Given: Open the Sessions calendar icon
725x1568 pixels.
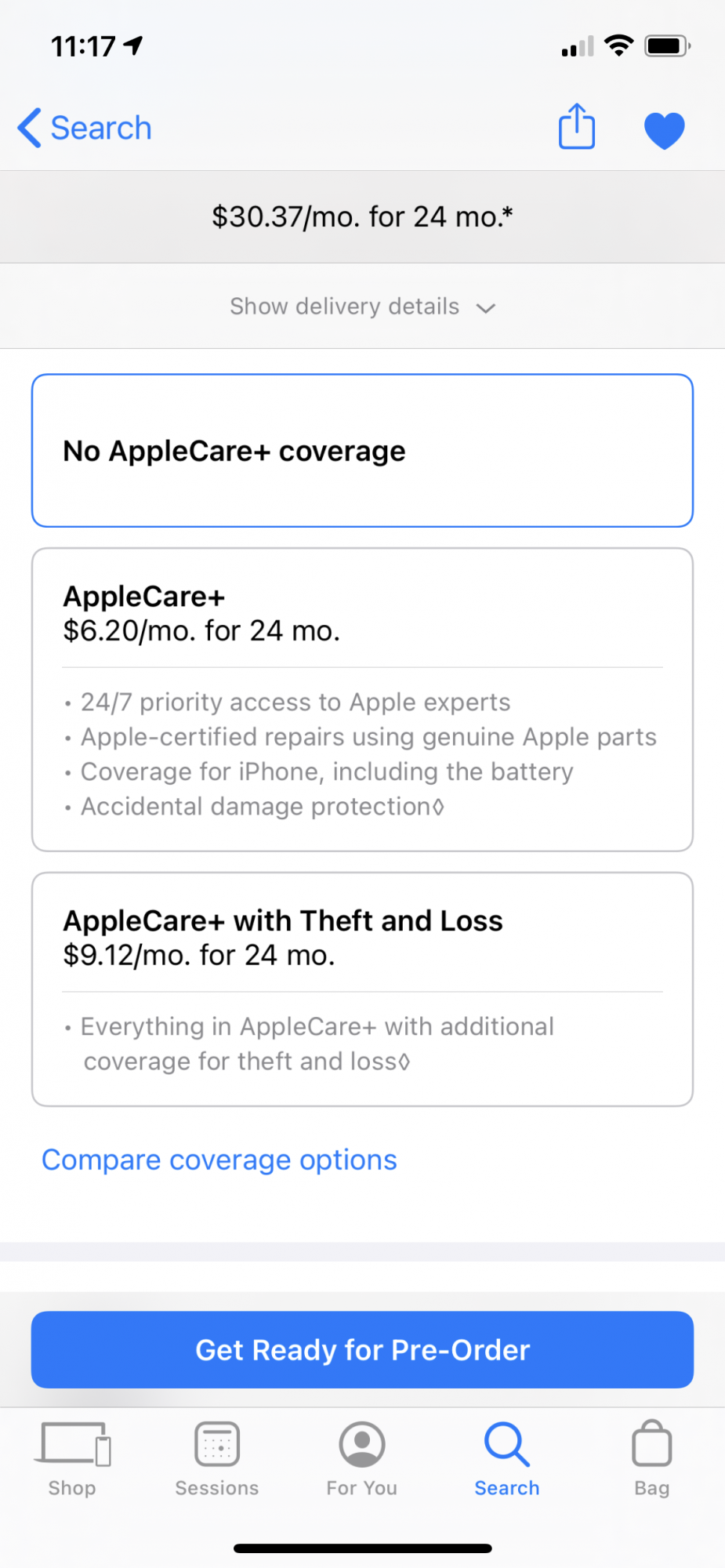Looking at the screenshot, I should click(x=217, y=1443).
